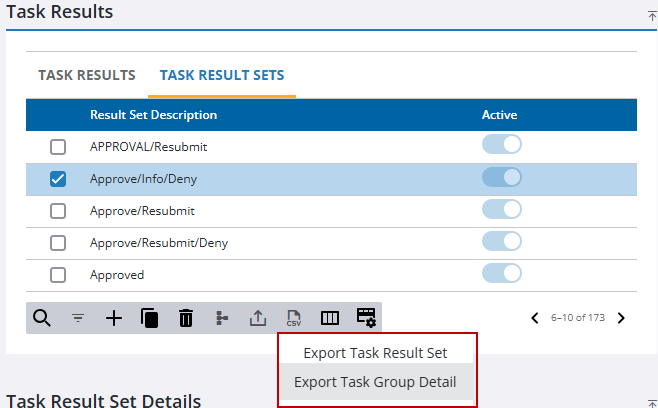Toggle Active switch for Approved row

502,274
